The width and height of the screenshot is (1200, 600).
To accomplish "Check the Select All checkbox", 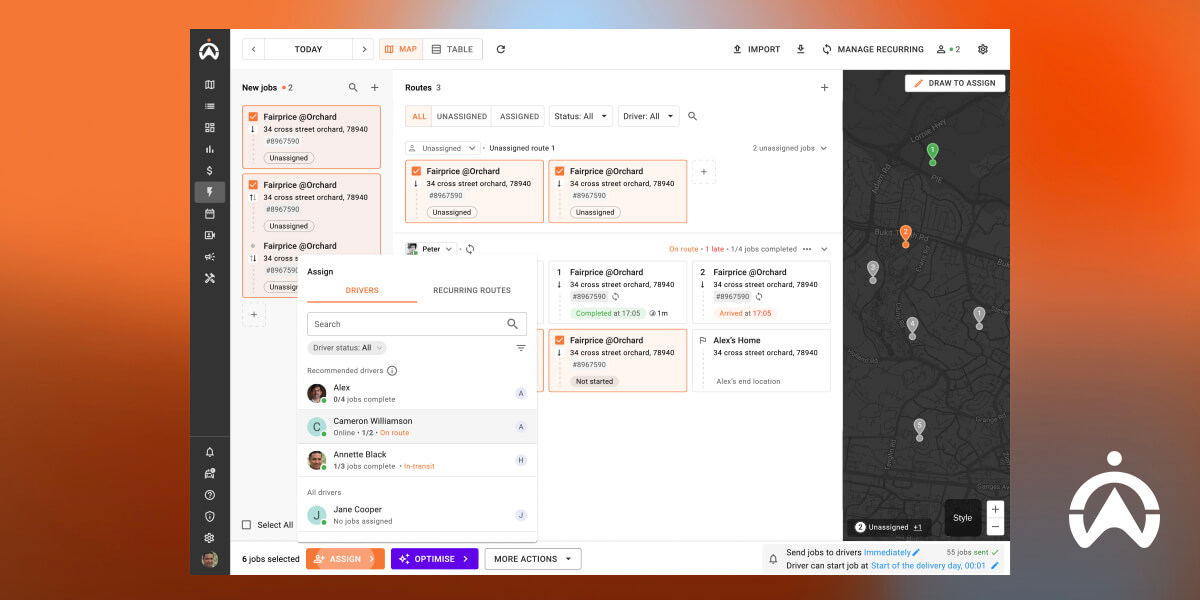I will click(245, 524).
